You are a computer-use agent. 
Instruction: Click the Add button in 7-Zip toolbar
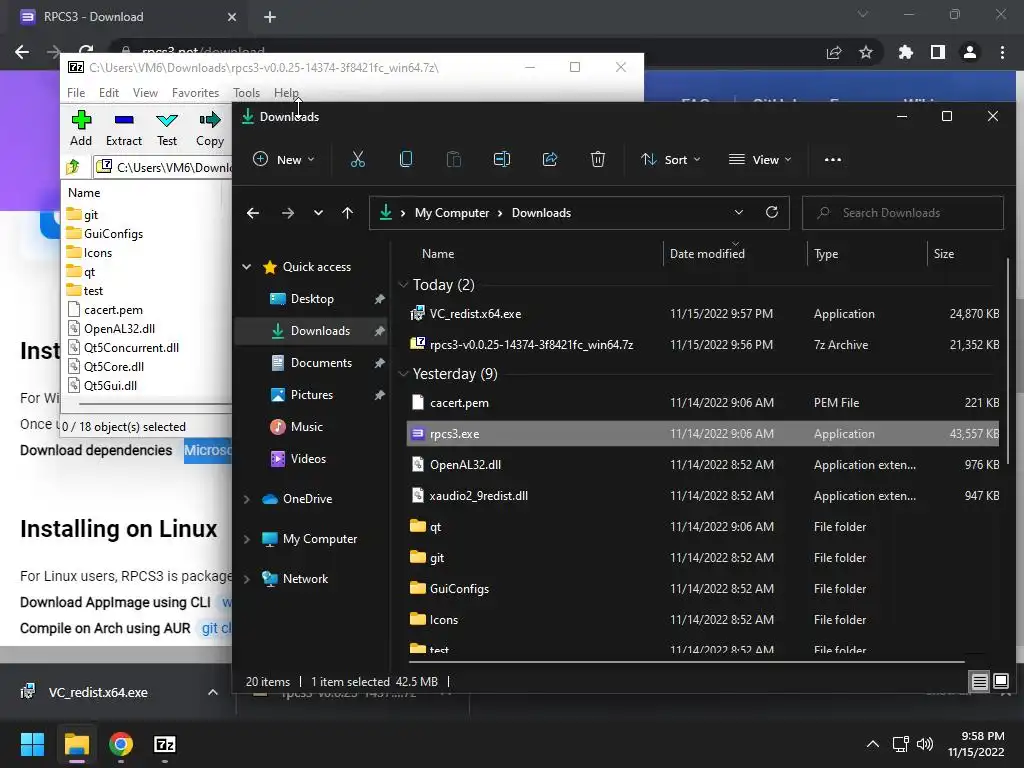(x=81, y=128)
